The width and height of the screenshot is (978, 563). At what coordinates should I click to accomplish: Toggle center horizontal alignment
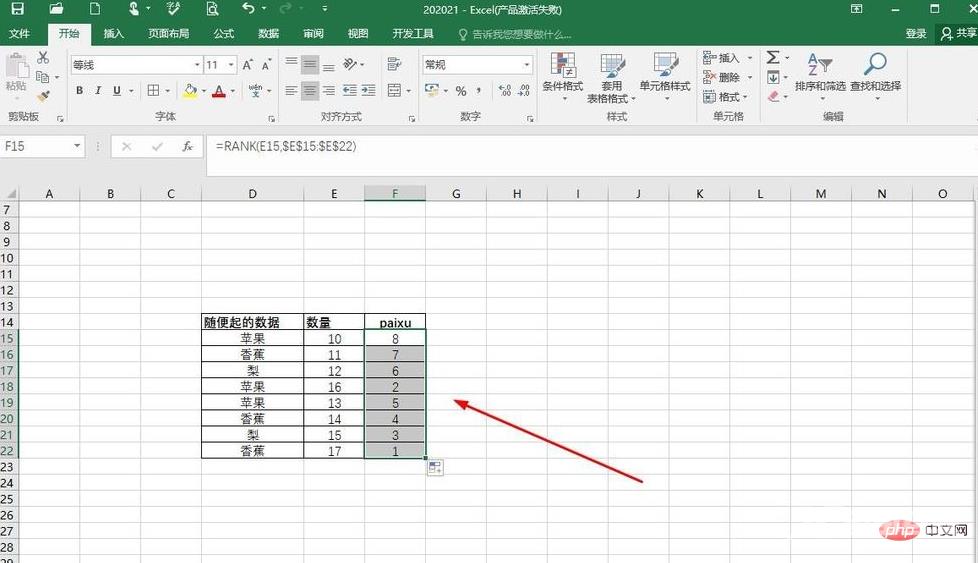tap(310, 91)
